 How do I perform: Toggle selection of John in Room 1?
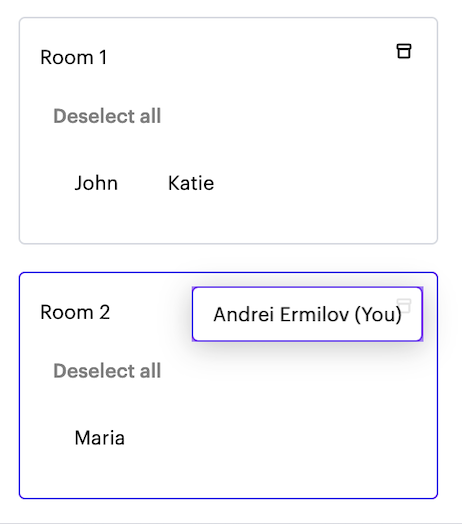coord(96,183)
